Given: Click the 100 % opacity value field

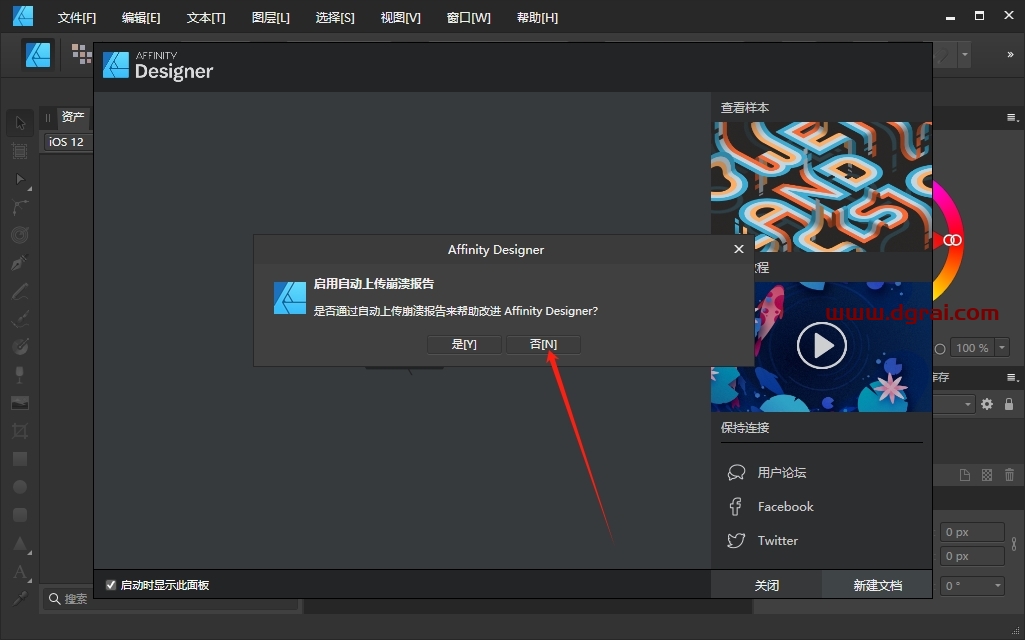Looking at the screenshot, I should coord(971,348).
